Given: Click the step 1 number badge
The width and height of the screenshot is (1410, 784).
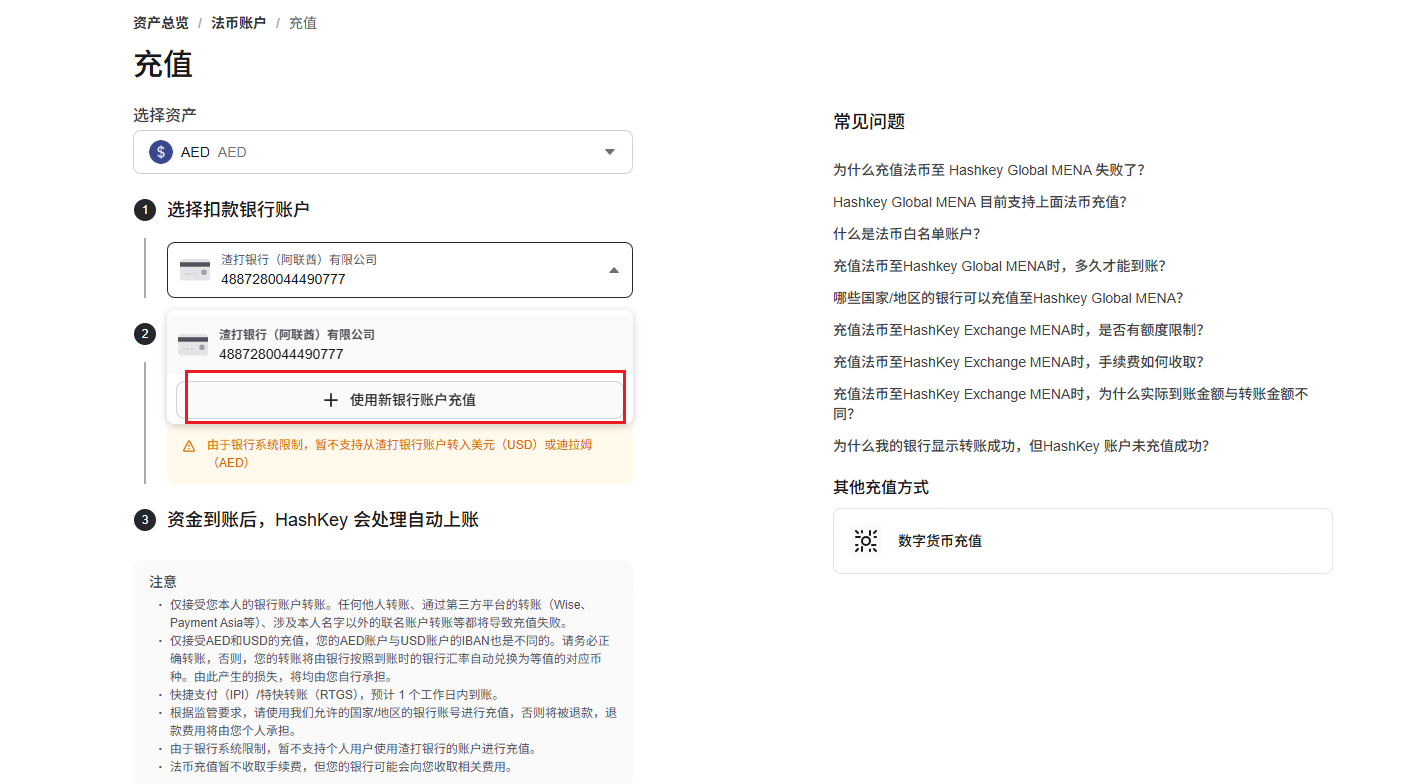Looking at the screenshot, I should pyautogui.click(x=145, y=210).
